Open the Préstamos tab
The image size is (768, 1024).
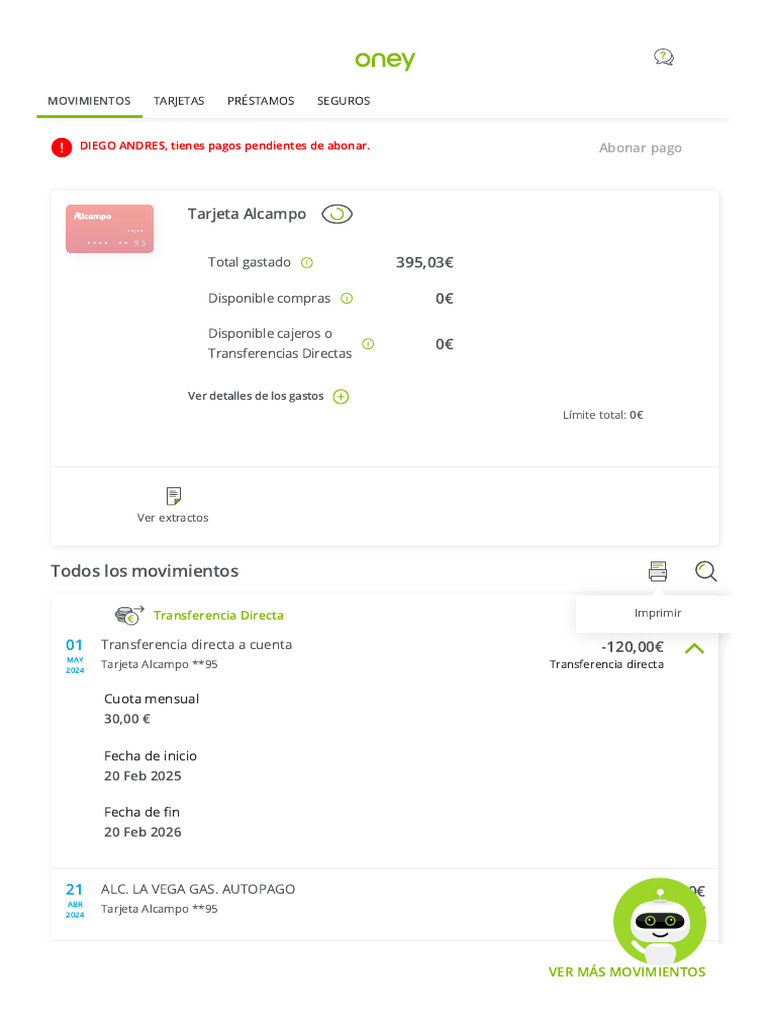pyautogui.click(x=260, y=101)
